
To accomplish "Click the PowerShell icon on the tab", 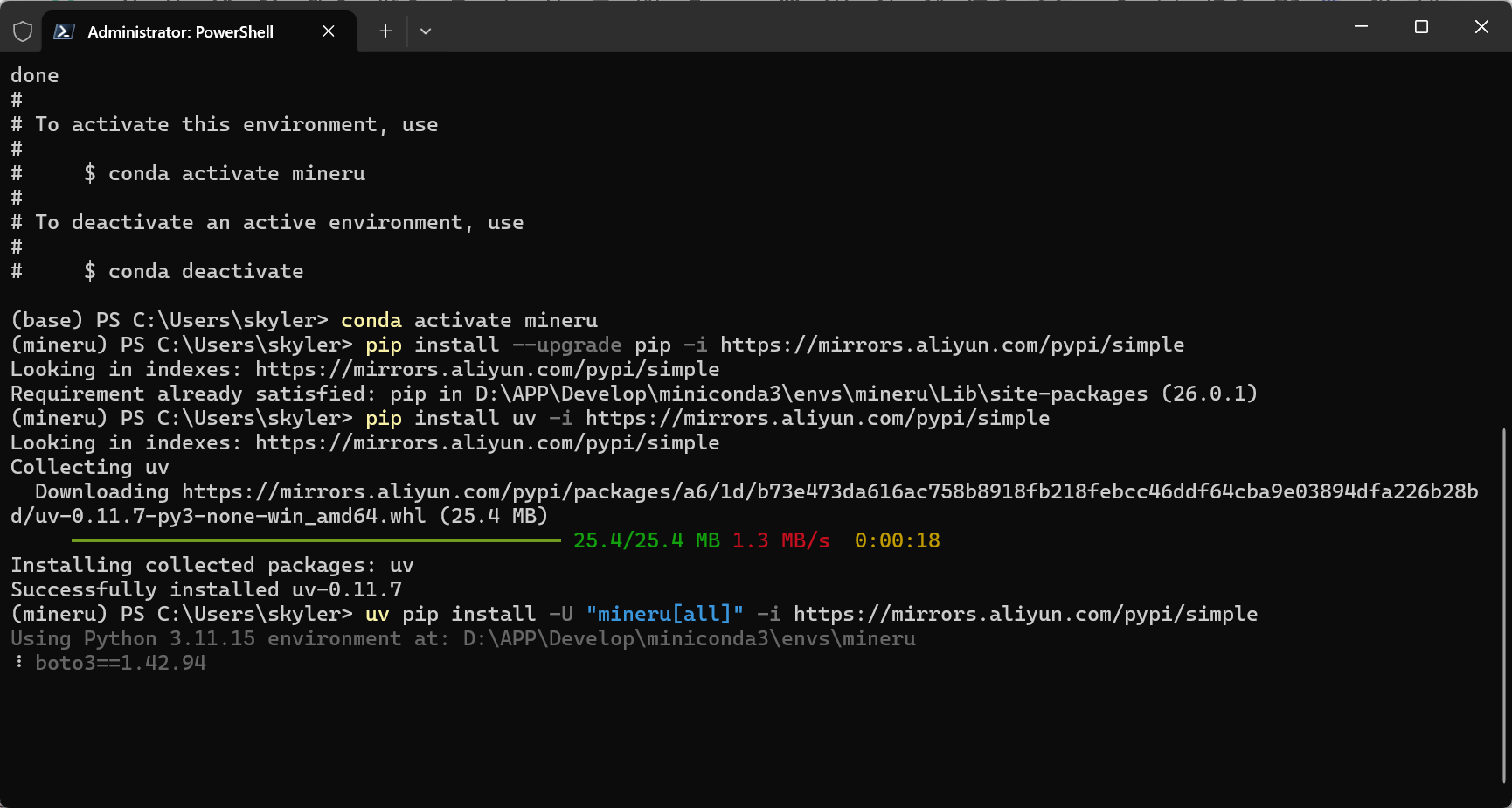I will (x=64, y=31).
